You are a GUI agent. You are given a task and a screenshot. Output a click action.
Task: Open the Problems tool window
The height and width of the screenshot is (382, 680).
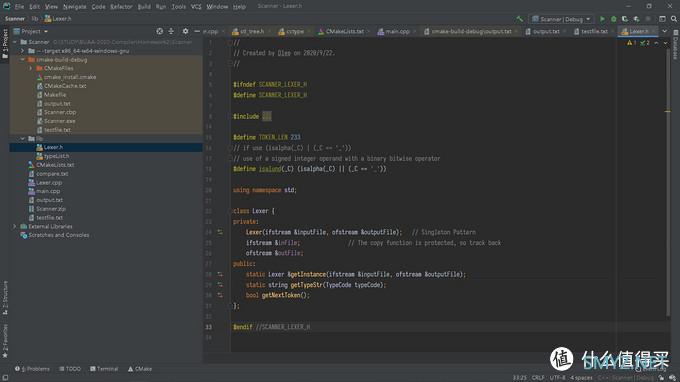click(x=33, y=369)
